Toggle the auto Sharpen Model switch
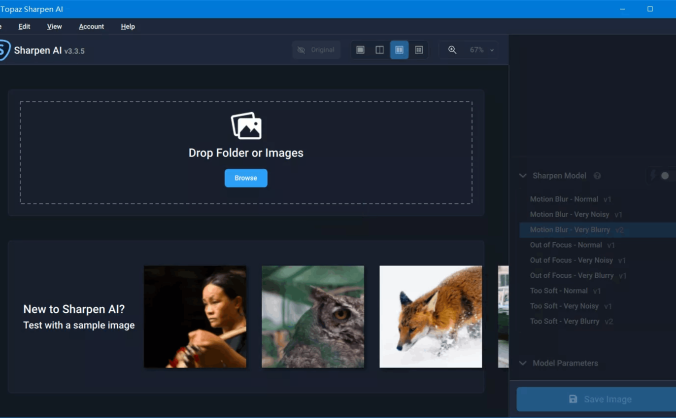This screenshot has width=676, height=418. point(664,176)
